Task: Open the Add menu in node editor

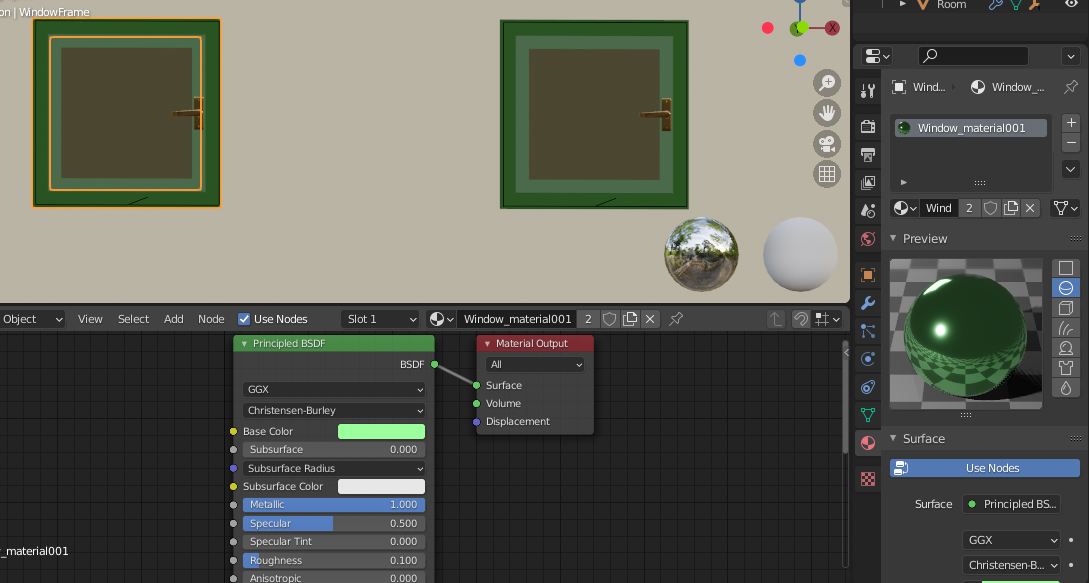Action: 174,319
